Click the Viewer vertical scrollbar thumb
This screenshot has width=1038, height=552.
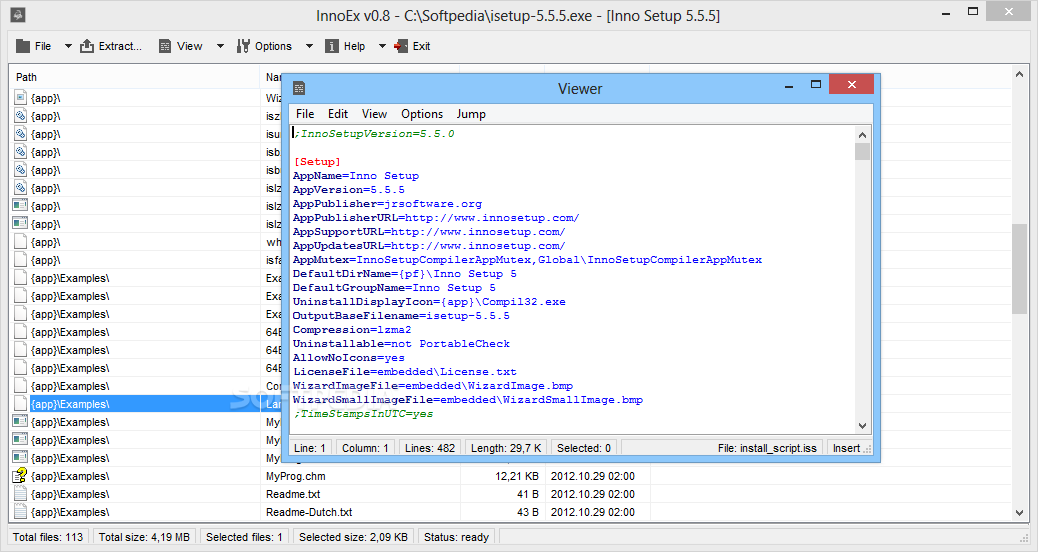pos(862,151)
